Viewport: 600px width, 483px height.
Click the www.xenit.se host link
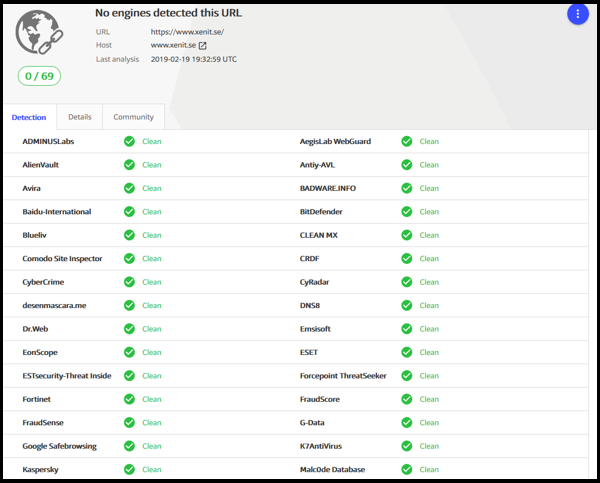pos(172,45)
